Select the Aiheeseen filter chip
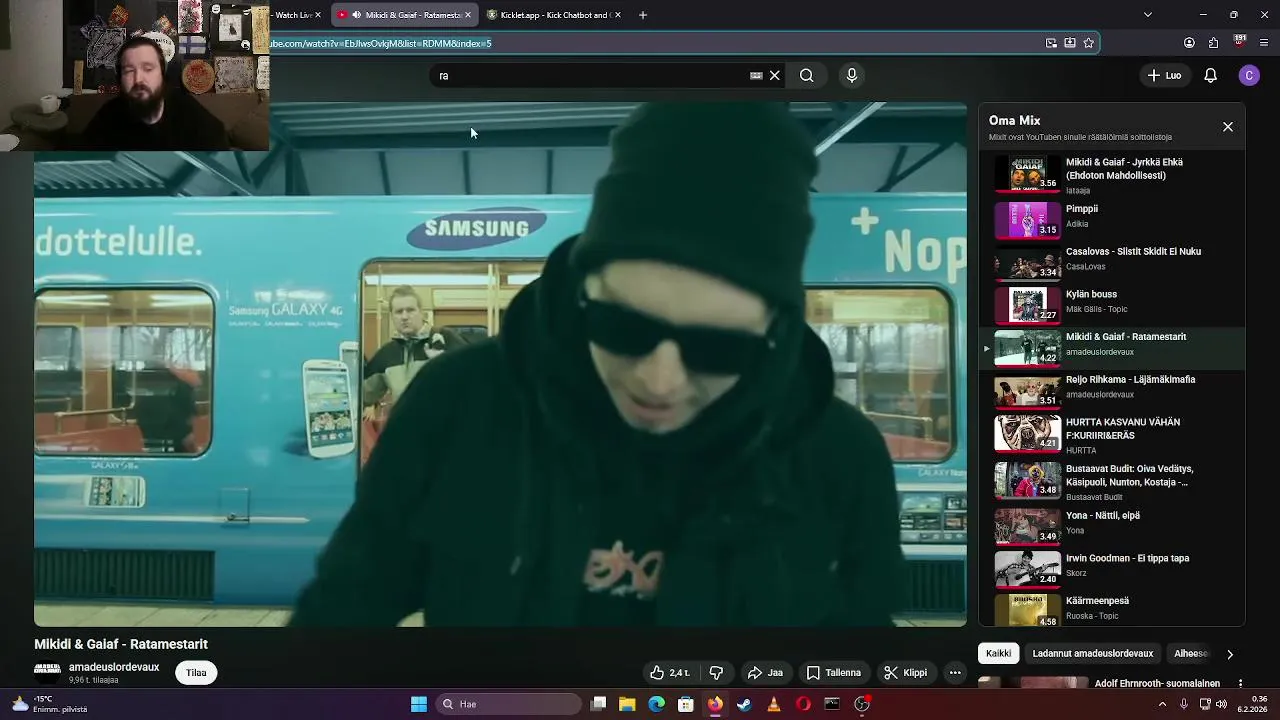Screen dimensions: 1280x720 [1192, 653]
